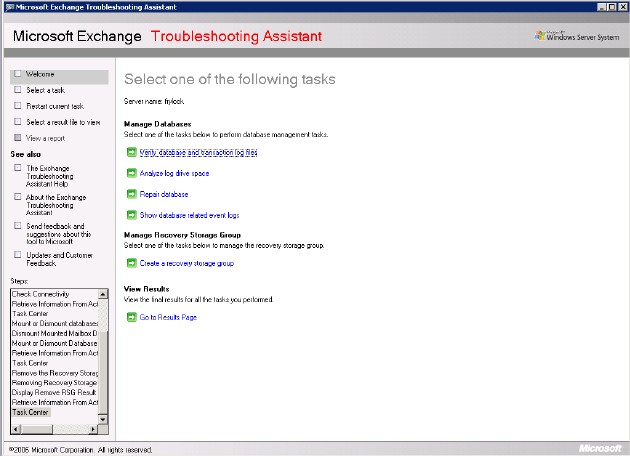Open Updates and Customer Feedback entry

59,259
